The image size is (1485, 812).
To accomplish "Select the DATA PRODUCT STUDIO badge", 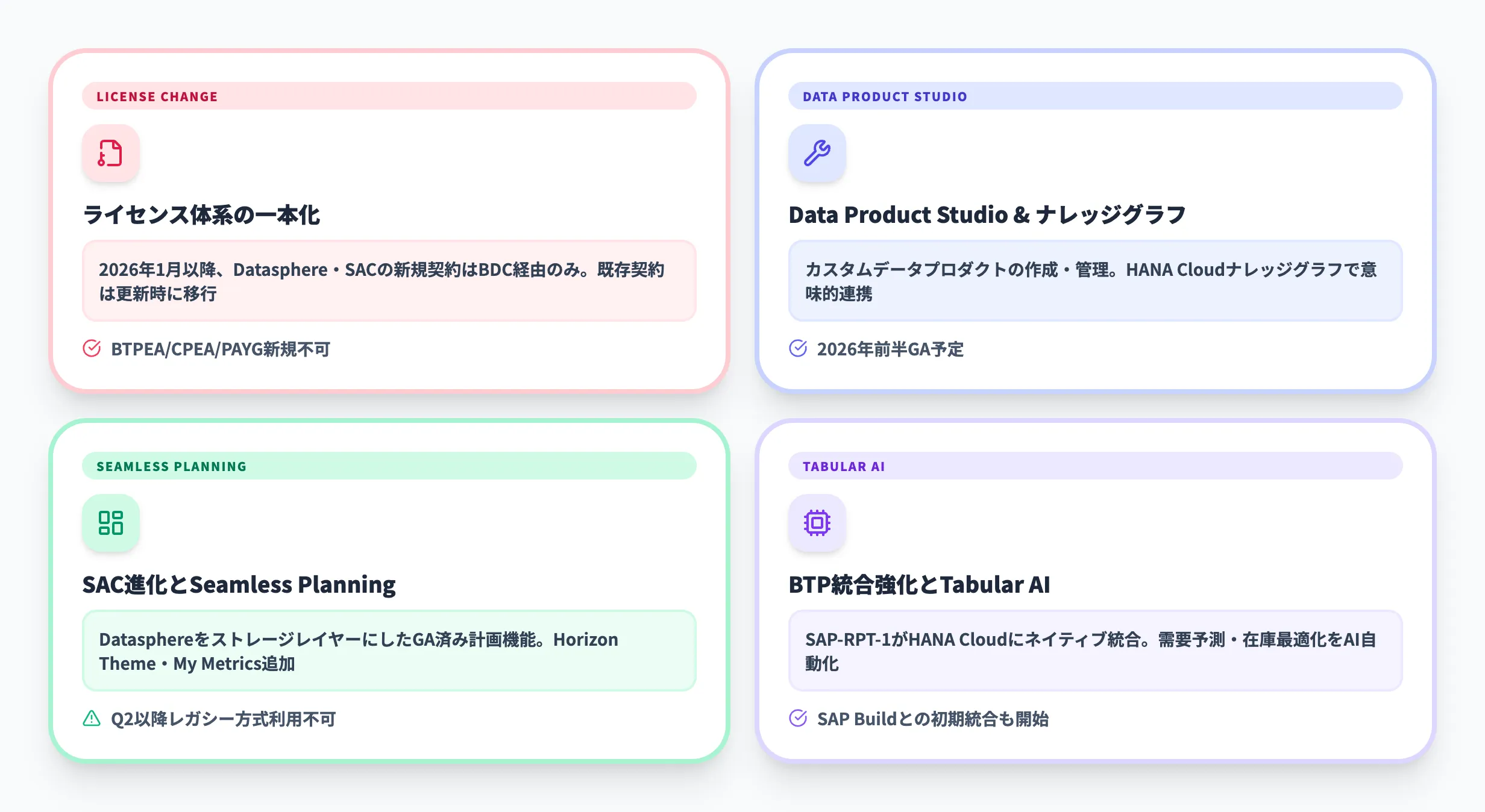I will point(885,96).
